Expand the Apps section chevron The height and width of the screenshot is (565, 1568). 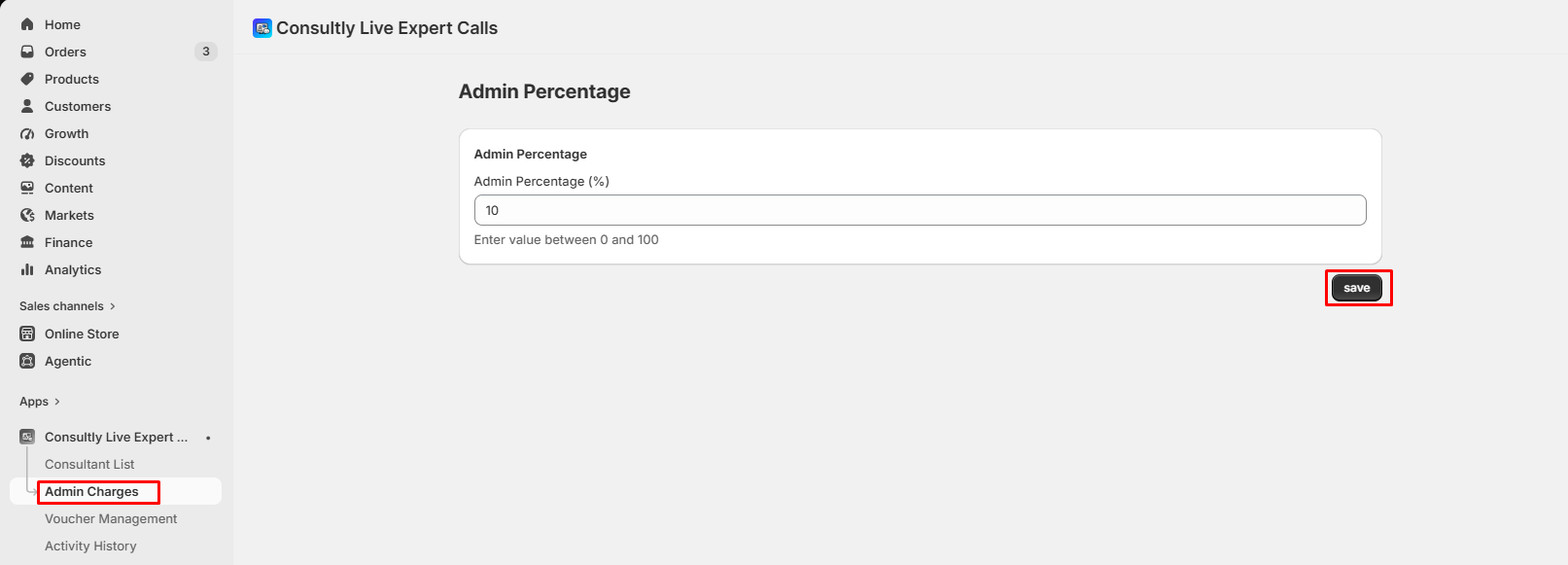click(57, 402)
